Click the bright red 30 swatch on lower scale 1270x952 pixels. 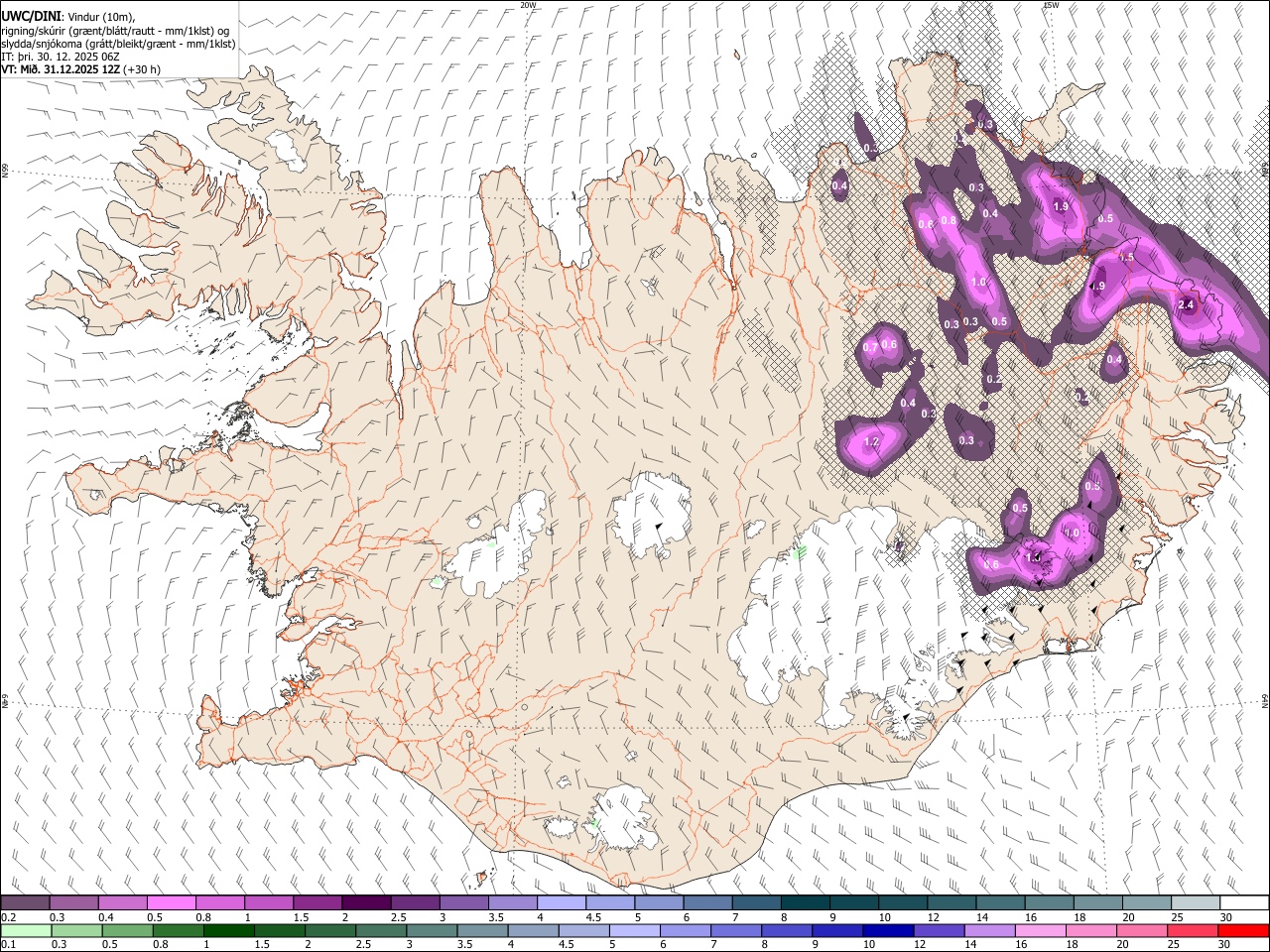pos(1242,930)
